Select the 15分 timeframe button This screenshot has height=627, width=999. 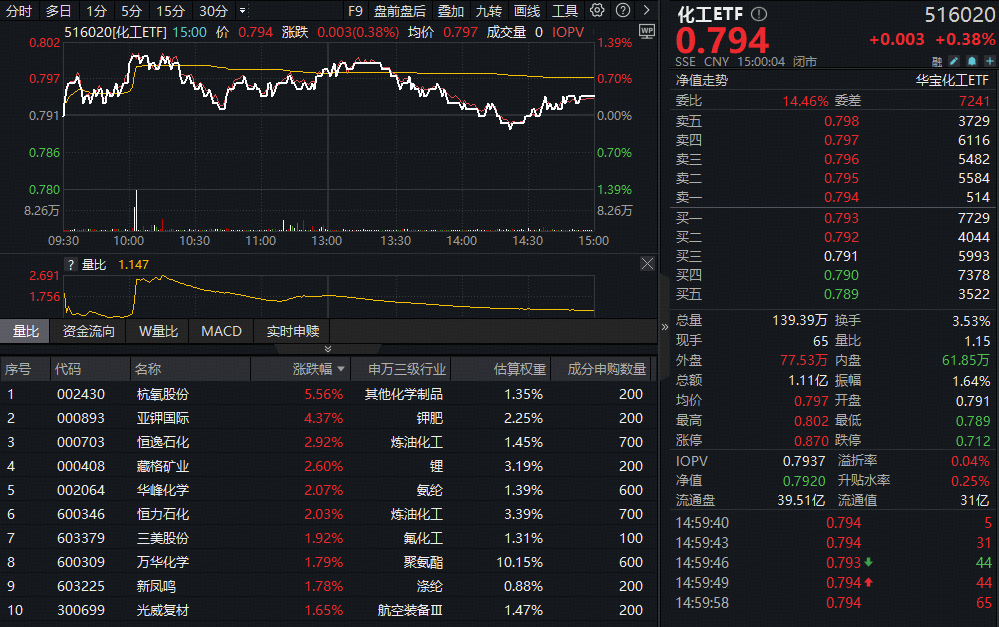click(170, 11)
